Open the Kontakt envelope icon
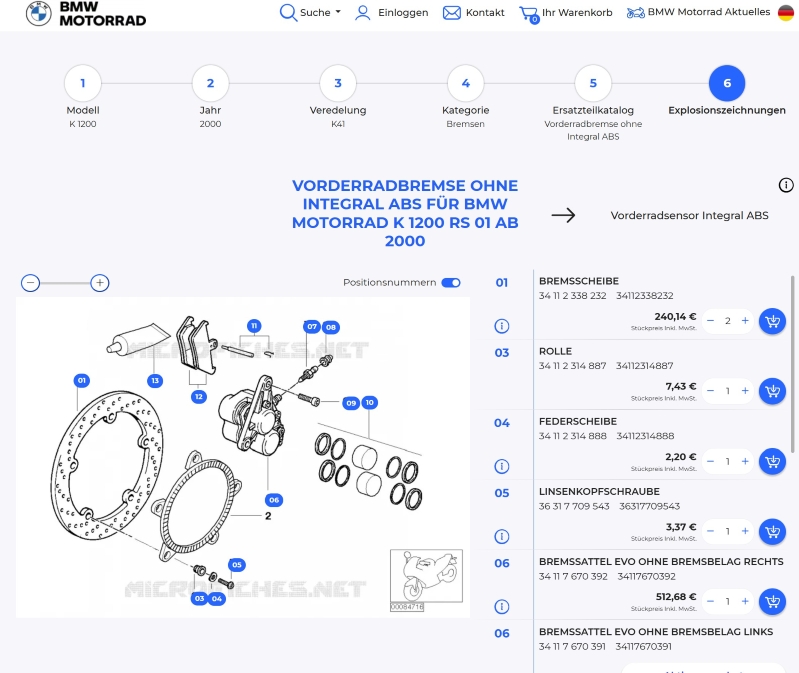Viewport: 799px width, 673px height. pyautogui.click(x=451, y=13)
